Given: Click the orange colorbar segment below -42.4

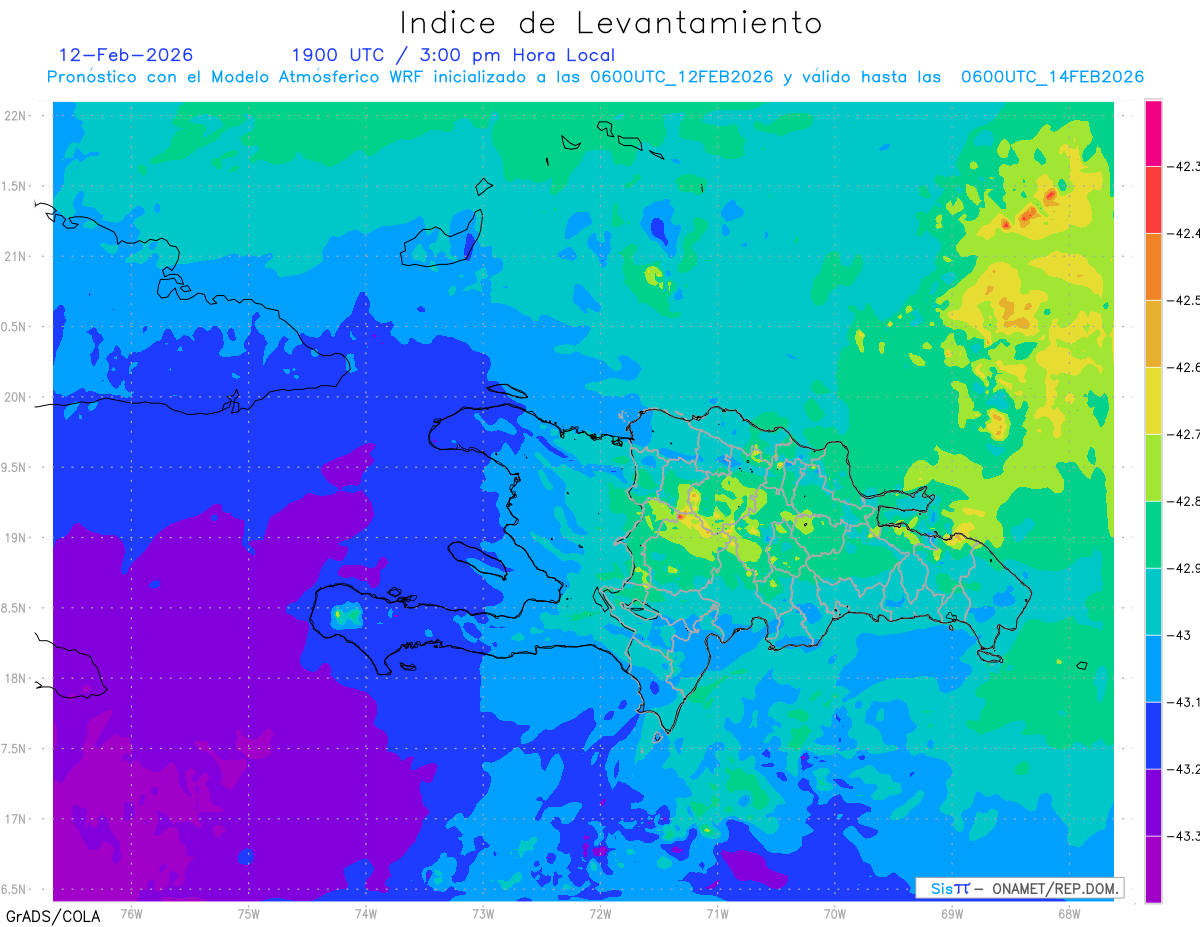Looking at the screenshot, I should tap(1153, 266).
